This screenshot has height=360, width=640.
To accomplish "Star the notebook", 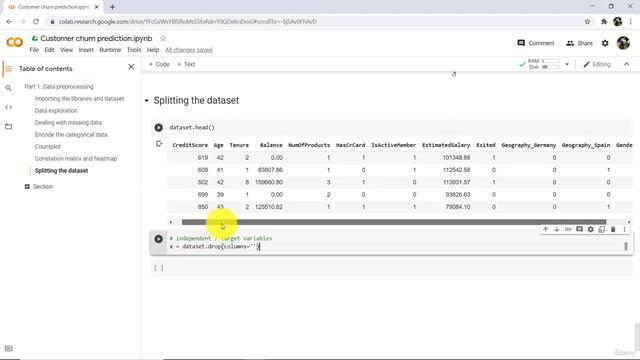I will (x=163, y=38).
